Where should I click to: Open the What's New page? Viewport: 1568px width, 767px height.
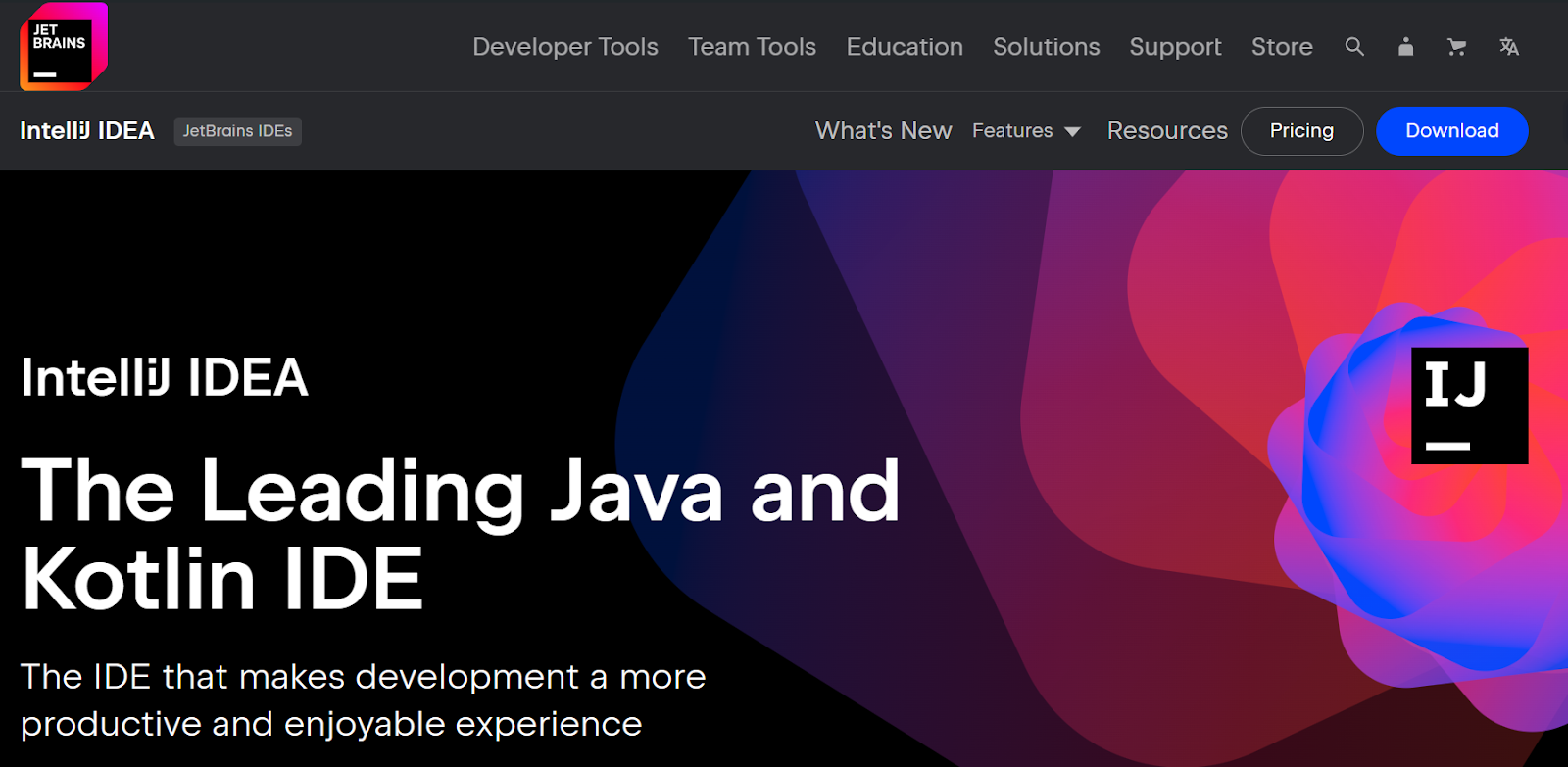(883, 131)
